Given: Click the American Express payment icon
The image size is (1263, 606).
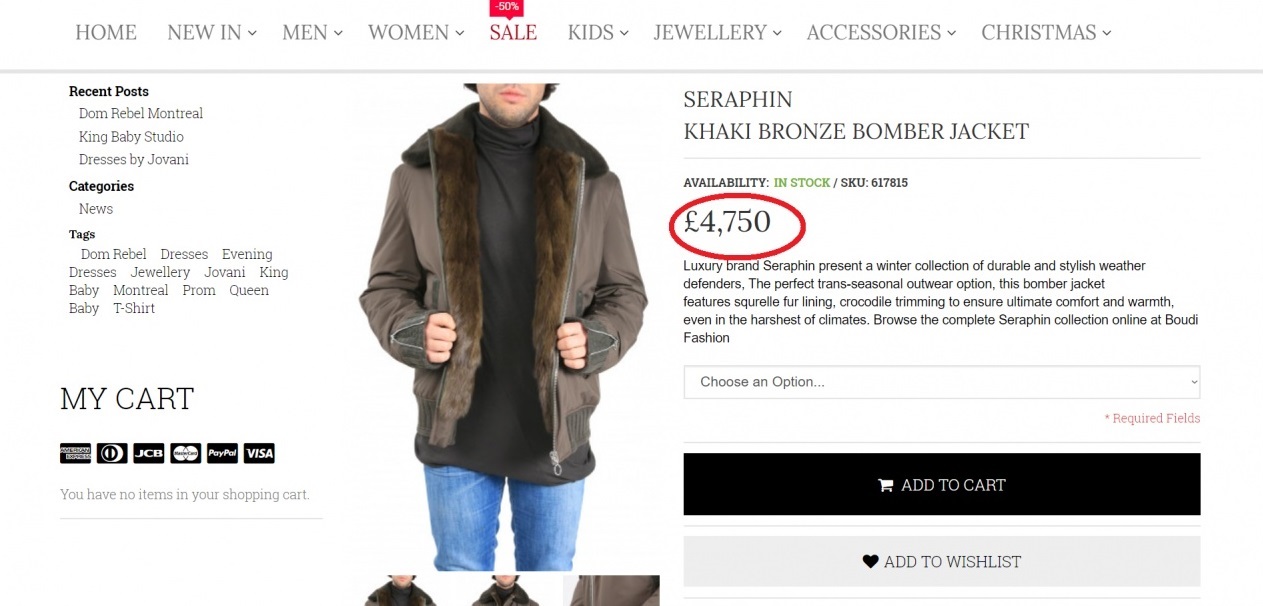Looking at the screenshot, I should coord(75,453).
